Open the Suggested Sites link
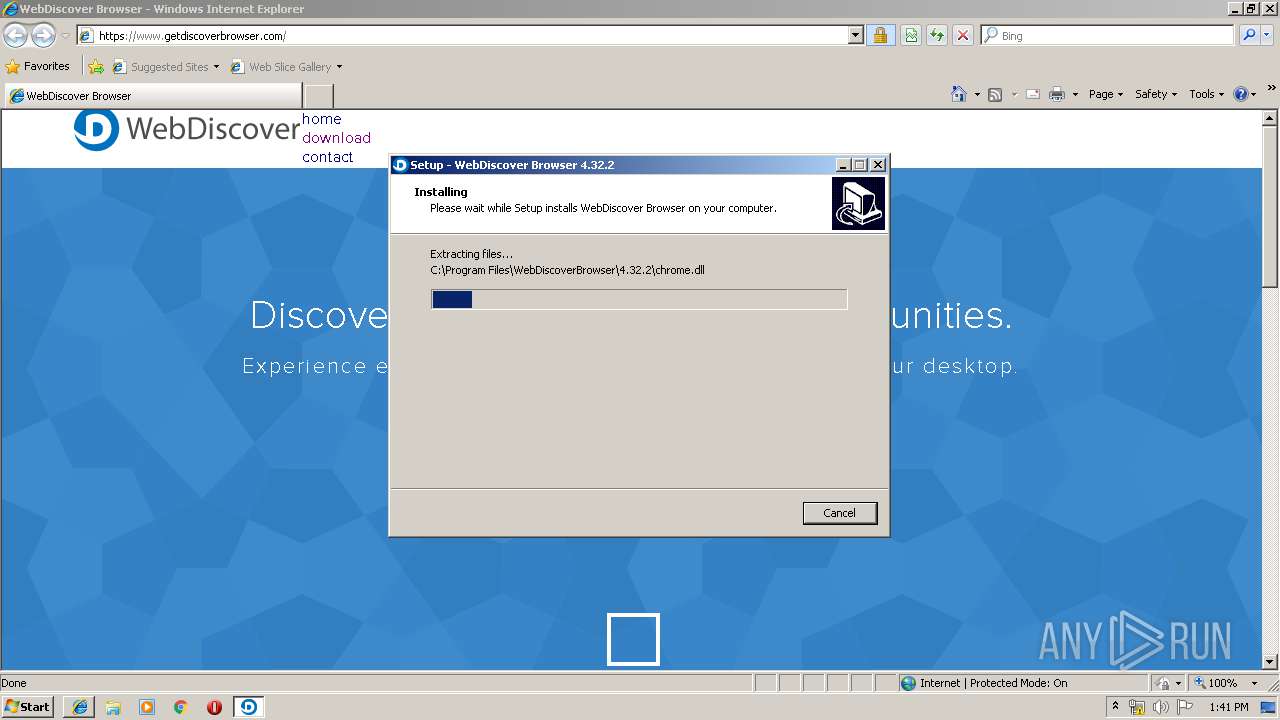The height and width of the screenshot is (720, 1280). click(165, 67)
